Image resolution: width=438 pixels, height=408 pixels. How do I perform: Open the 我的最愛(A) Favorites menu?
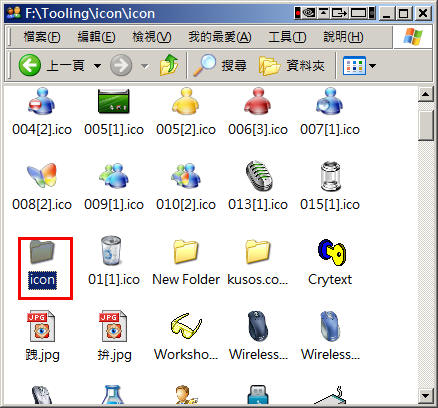[220, 37]
